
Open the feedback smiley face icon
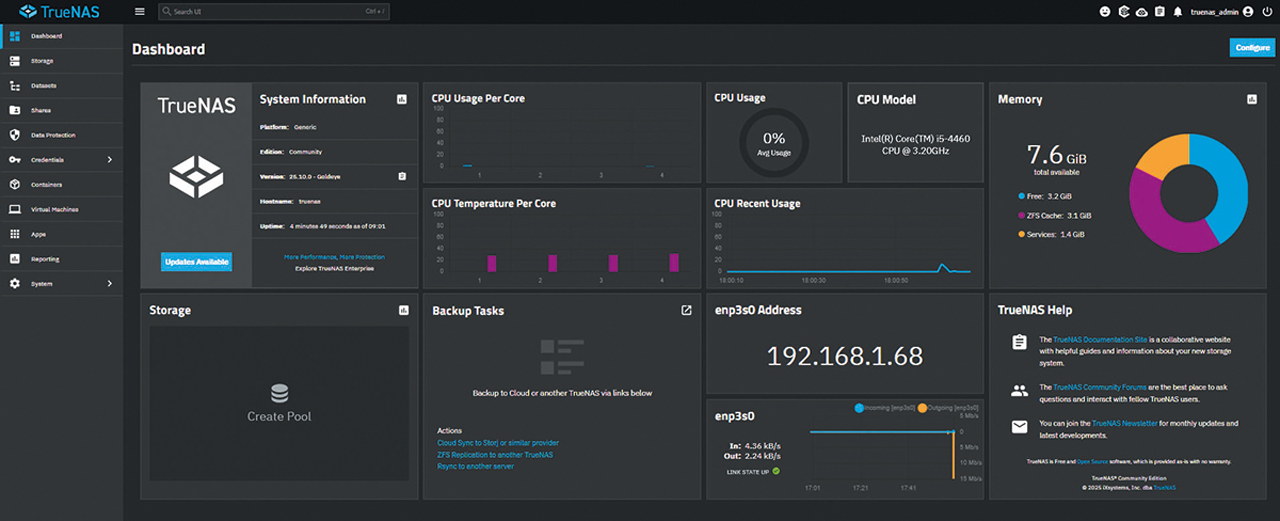[x=1105, y=12]
